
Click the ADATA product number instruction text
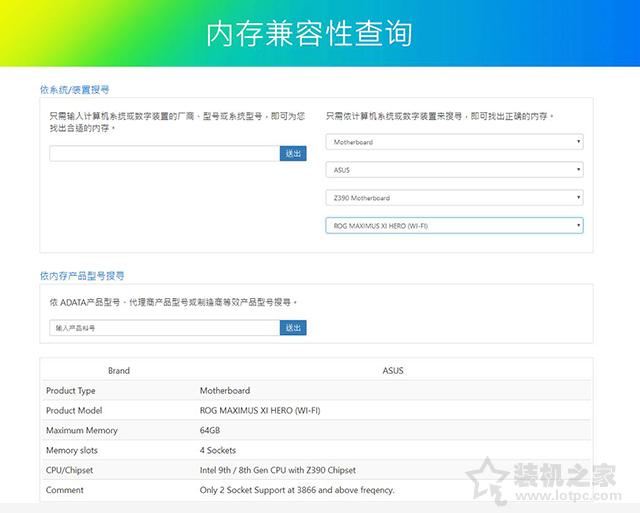coord(173,302)
